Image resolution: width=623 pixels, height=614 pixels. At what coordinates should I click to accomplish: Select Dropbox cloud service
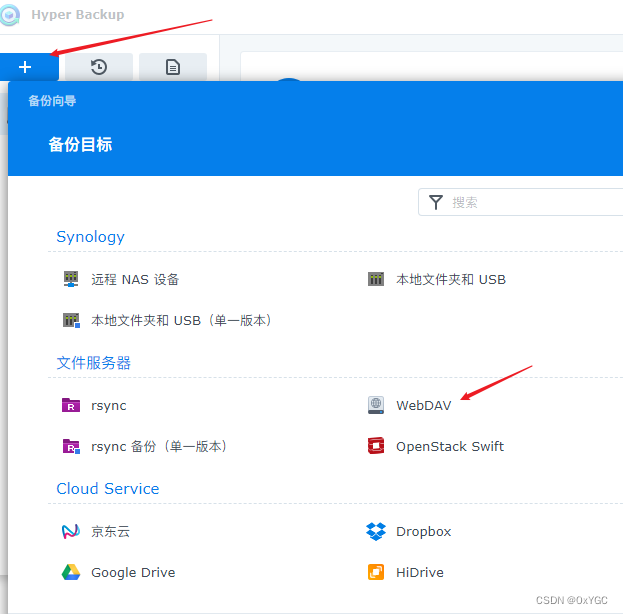424,531
